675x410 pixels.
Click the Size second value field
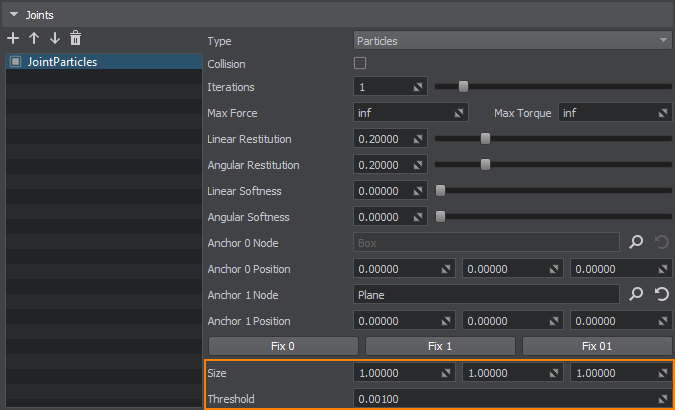[x=513, y=372]
